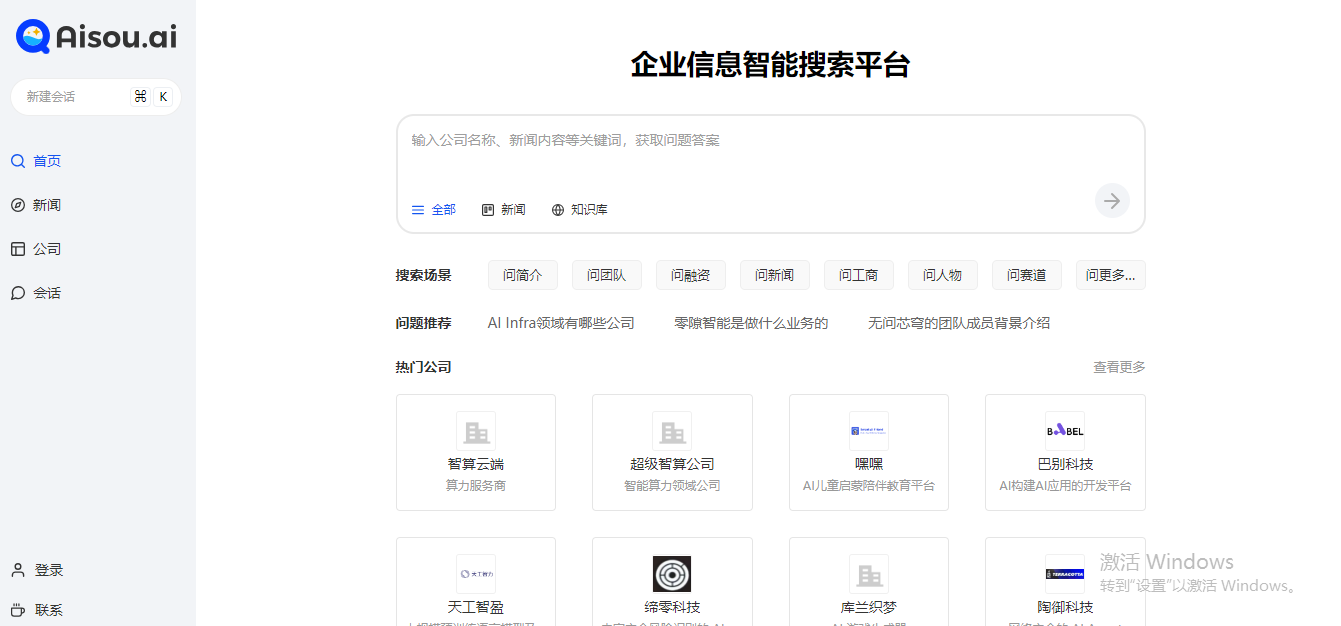The width and height of the screenshot is (1341, 626).
Task: Click the 联系 contact item
Action: click(37, 610)
